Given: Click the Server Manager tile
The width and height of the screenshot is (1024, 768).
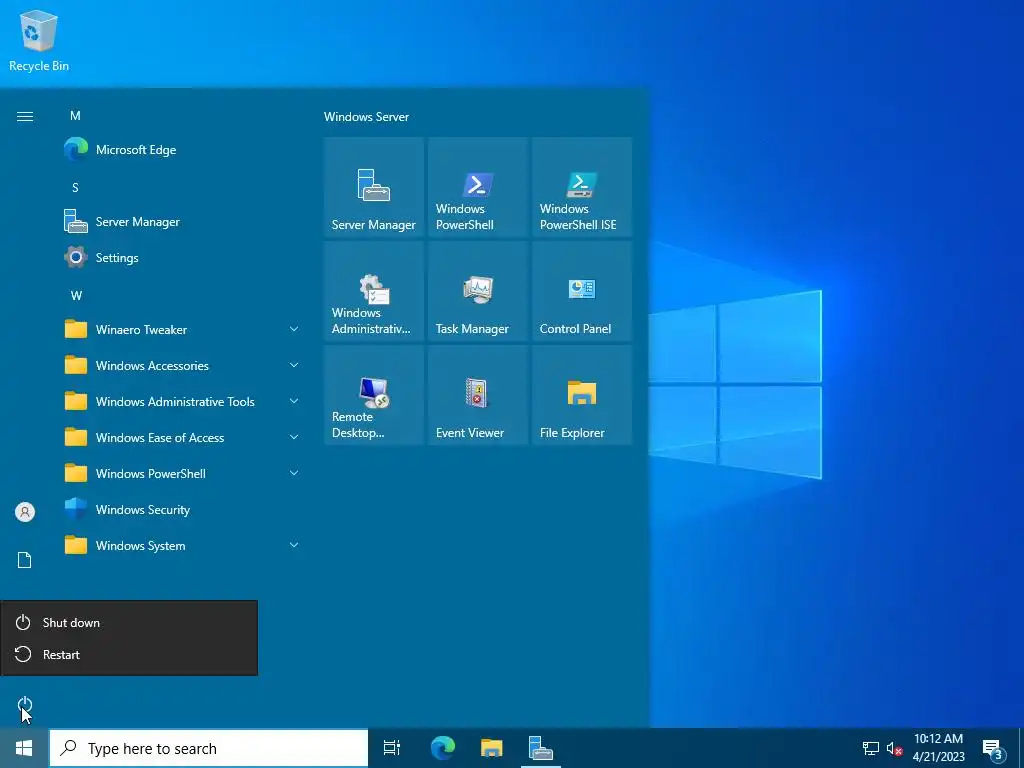Looking at the screenshot, I should [x=374, y=187].
